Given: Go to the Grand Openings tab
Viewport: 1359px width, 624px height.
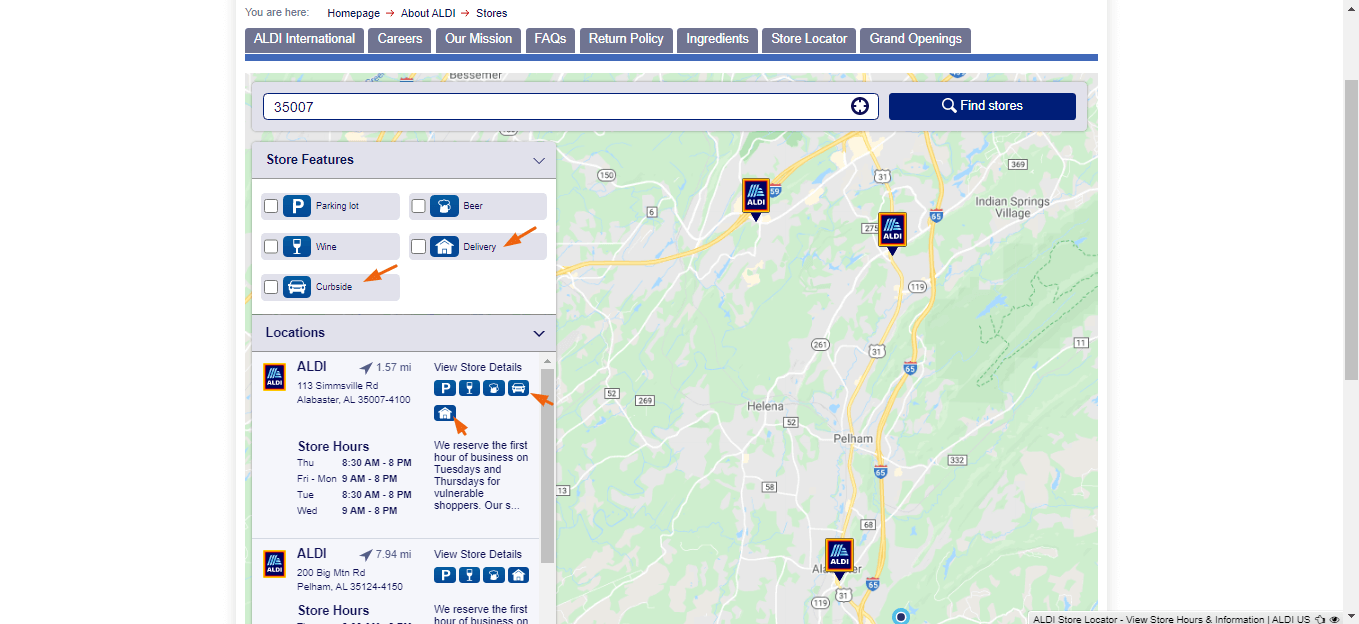Looking at the screenshot, I should tap(915, 40).
